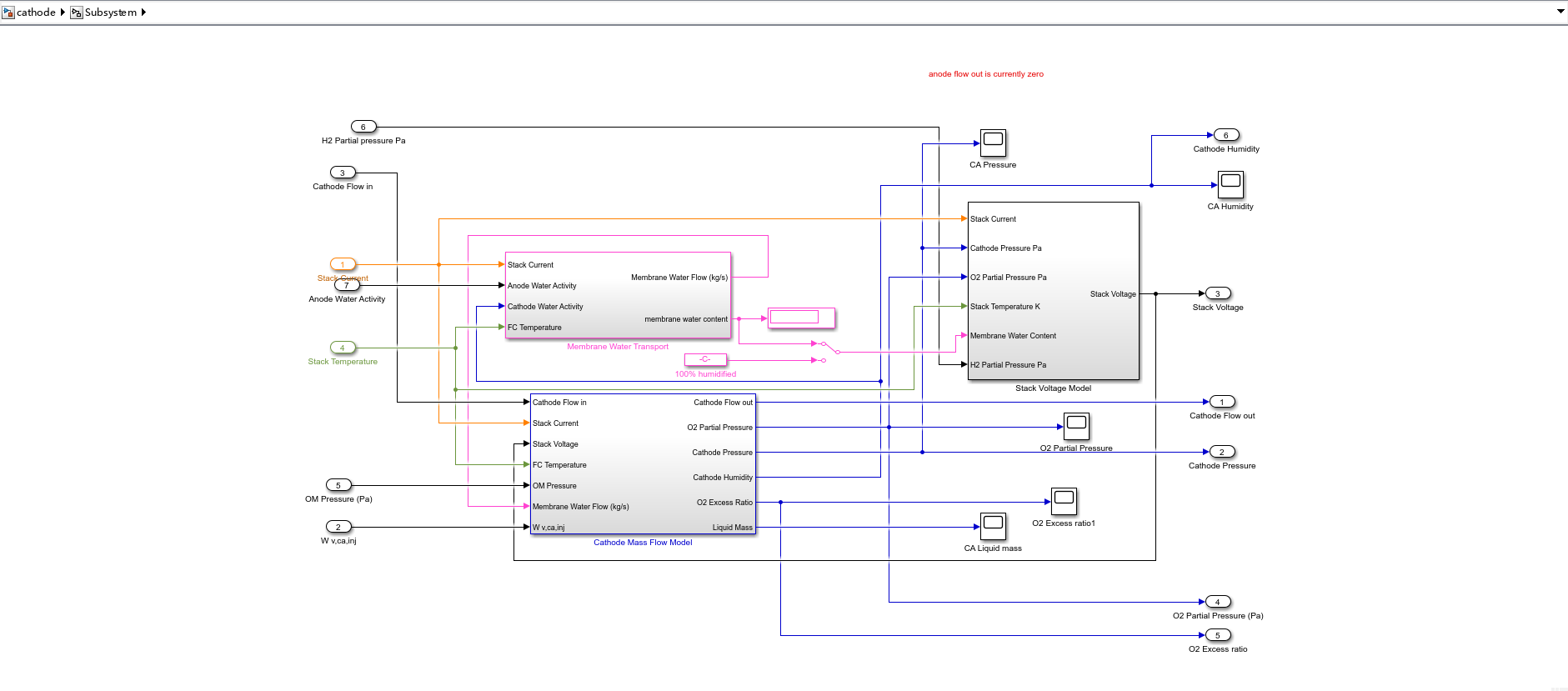Click 'Membrane Water Content' input on Stack Voltage Model
The height and width of the screenshot is (691, 1568).
[1013, 336]
